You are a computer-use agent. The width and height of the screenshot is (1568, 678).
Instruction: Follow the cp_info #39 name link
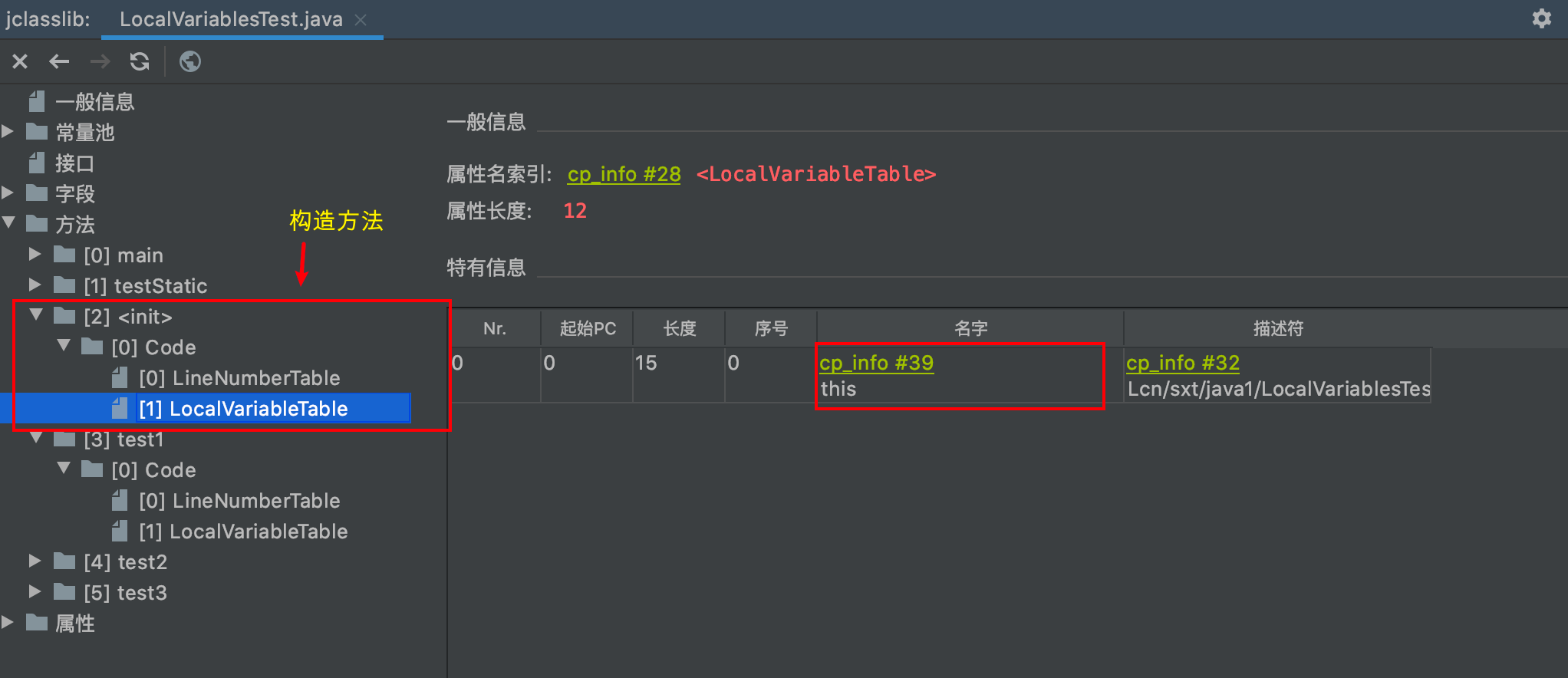876,363
